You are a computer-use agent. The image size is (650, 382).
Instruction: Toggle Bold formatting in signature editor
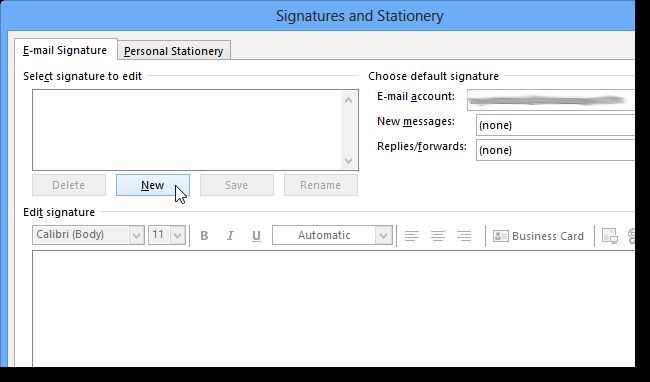(x=204, y=236)
